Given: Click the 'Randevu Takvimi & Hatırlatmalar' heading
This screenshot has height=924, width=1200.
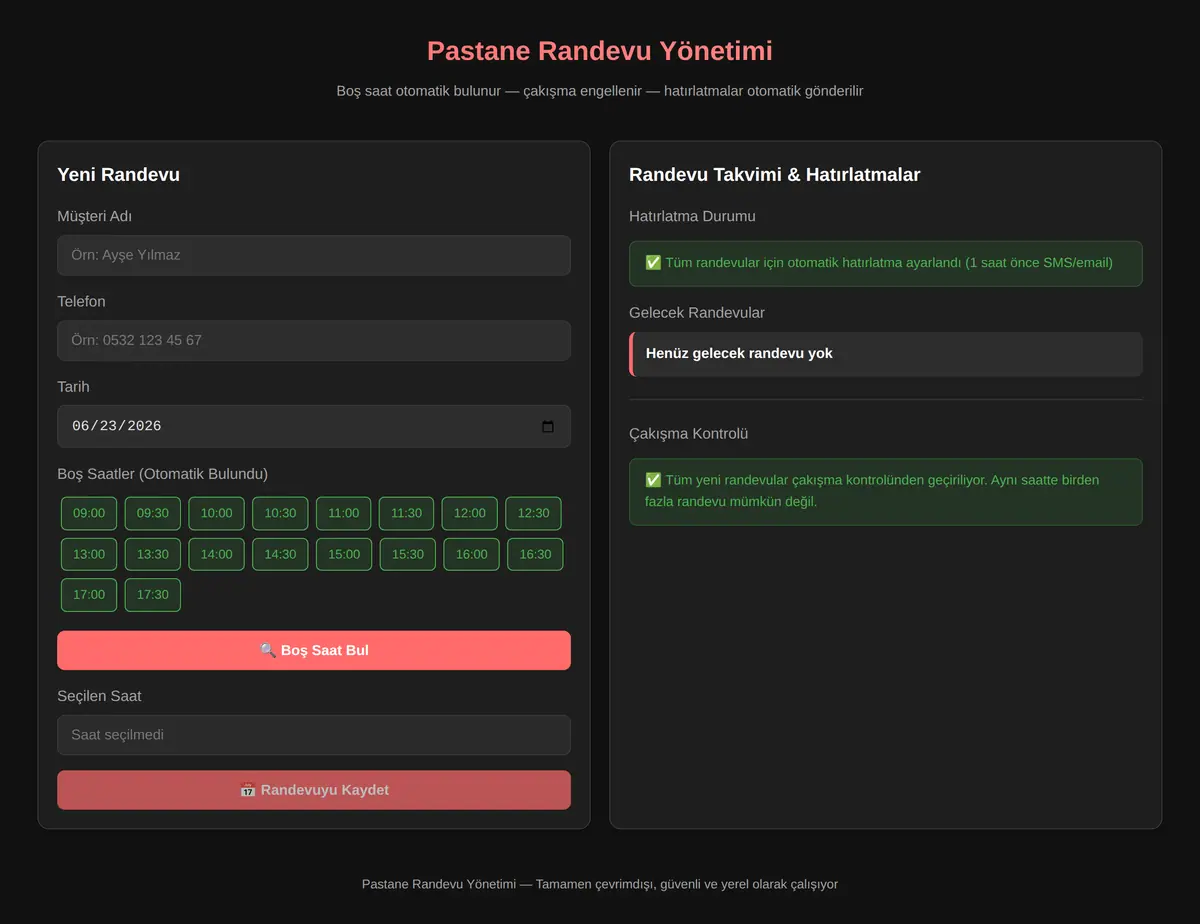Looking at the screenshot, I should point(775,175).
